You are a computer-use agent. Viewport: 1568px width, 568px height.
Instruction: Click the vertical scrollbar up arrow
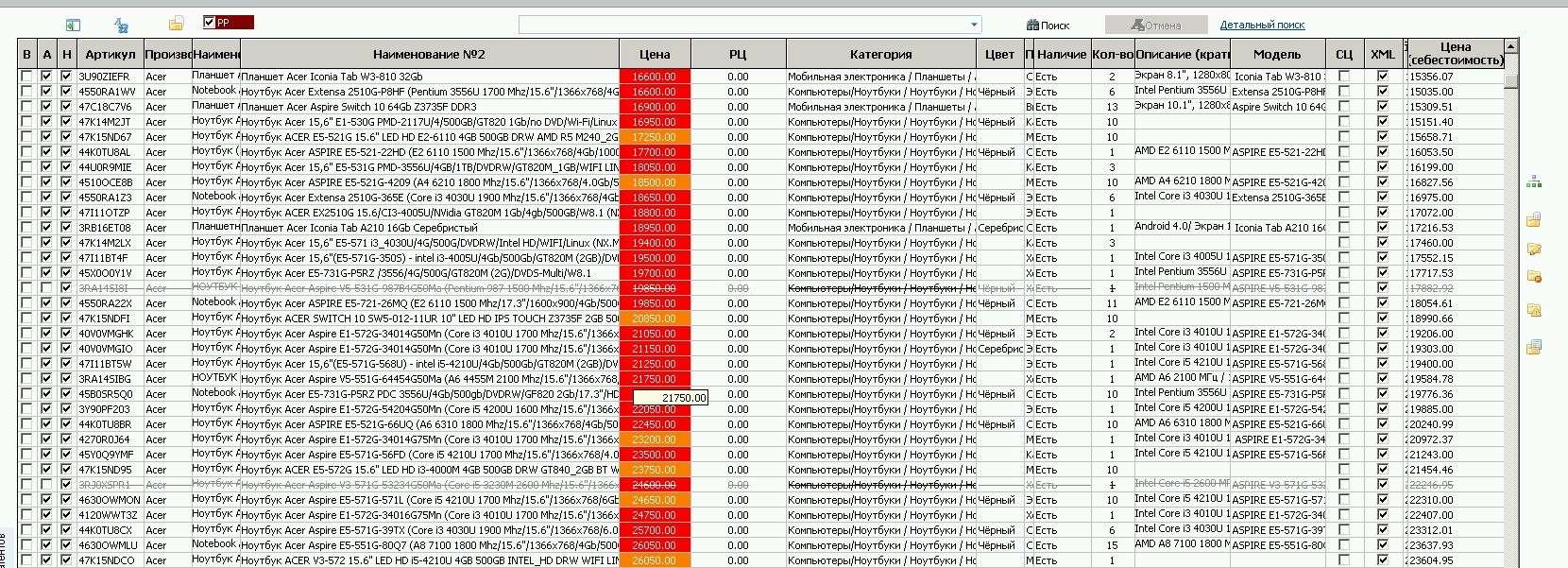tap(1511, 45)
